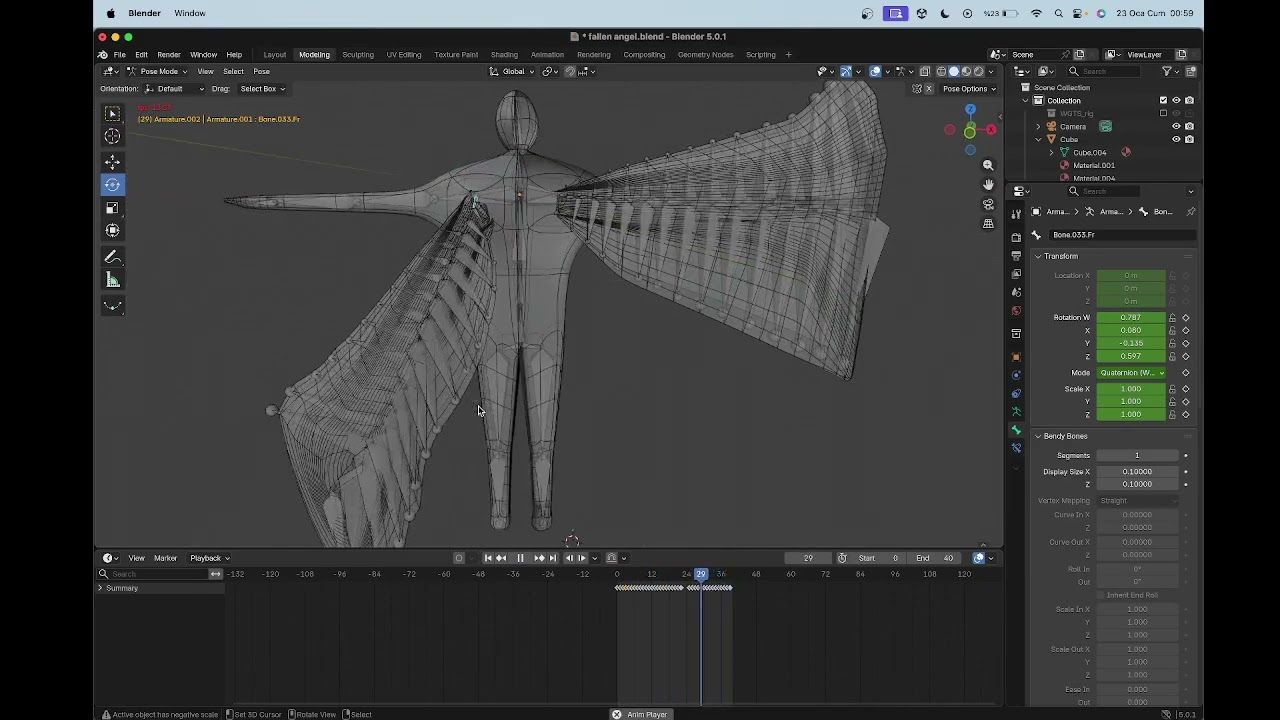1280x720 pixels.
Task: Open the Bone Constraints properties tab
Action: pos(1016,448)
